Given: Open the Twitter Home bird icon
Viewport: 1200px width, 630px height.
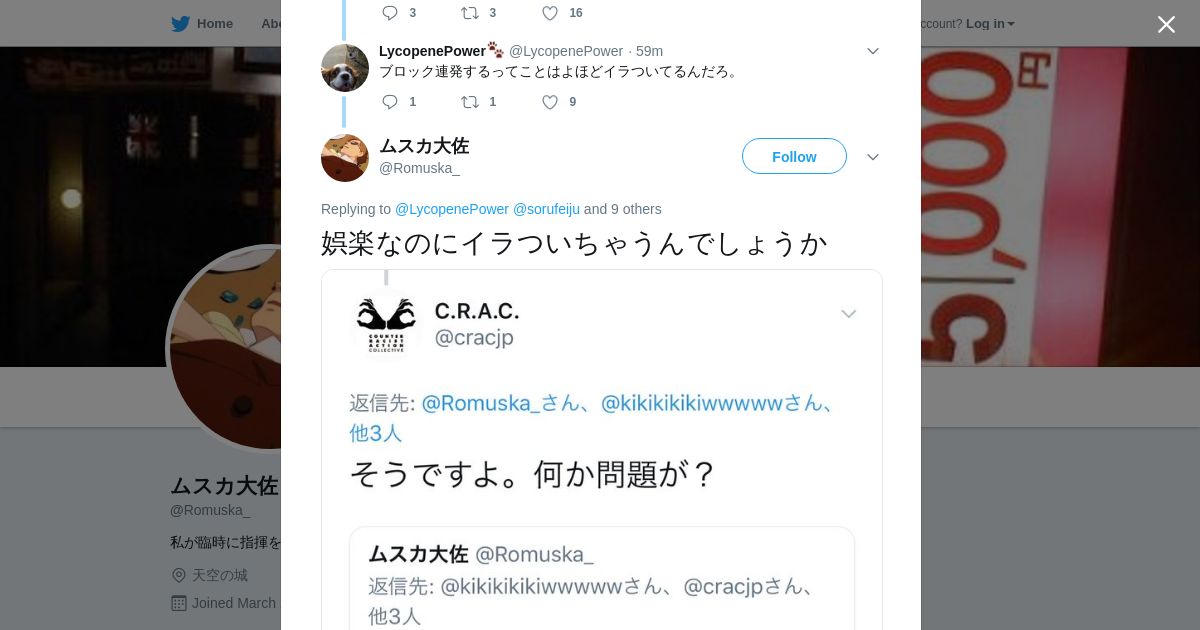Looking at the screenshot, I should coord(180,24).
